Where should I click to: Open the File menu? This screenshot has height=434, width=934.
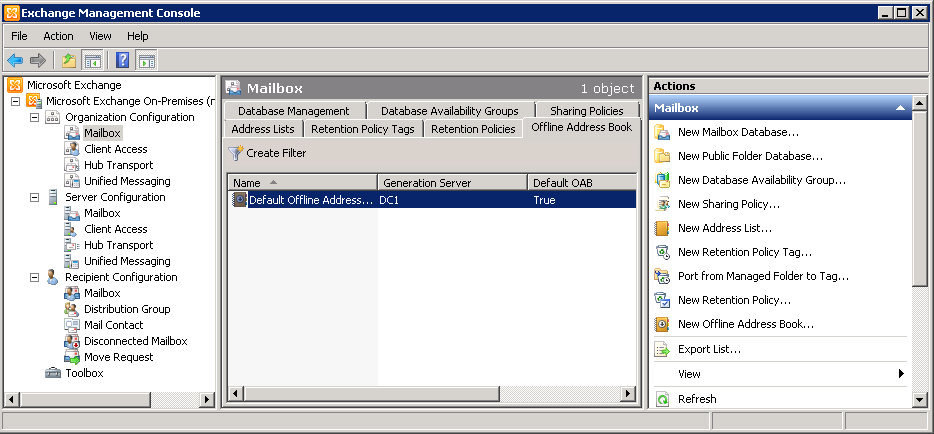click(19, 36)
